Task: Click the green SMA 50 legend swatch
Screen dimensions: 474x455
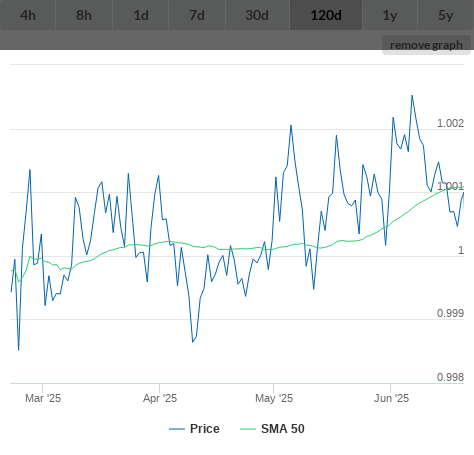Action: [x=248, y=429]
